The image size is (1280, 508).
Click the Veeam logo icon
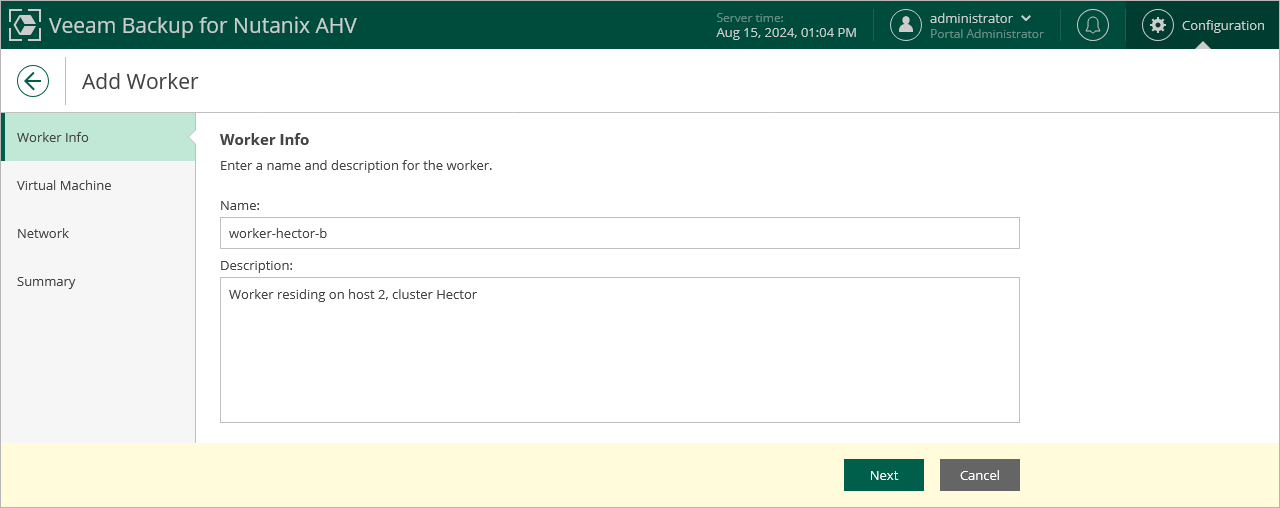25,25
